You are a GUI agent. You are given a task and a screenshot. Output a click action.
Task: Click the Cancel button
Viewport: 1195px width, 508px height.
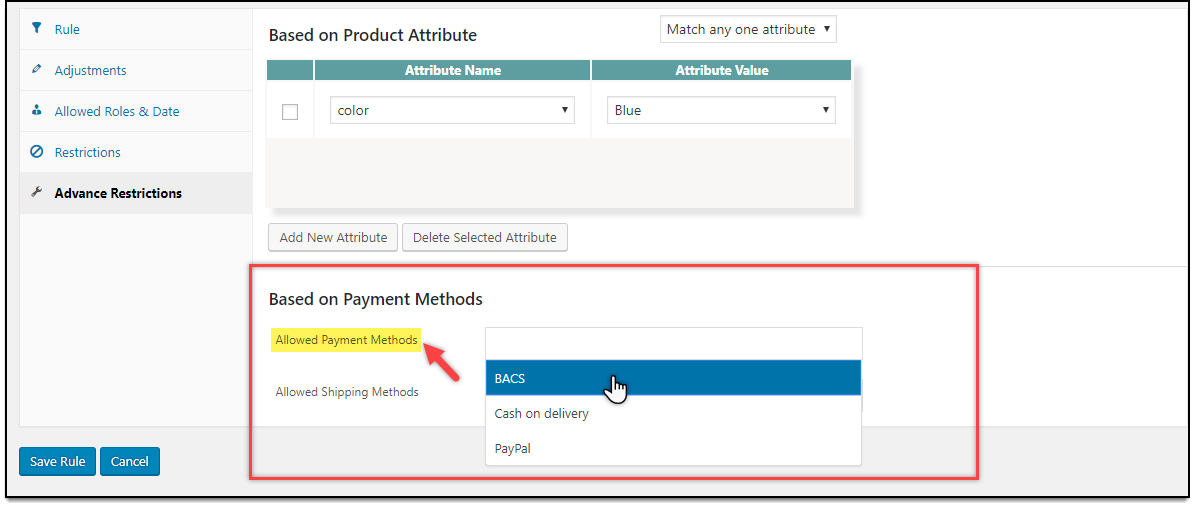[x=130, y=461]
